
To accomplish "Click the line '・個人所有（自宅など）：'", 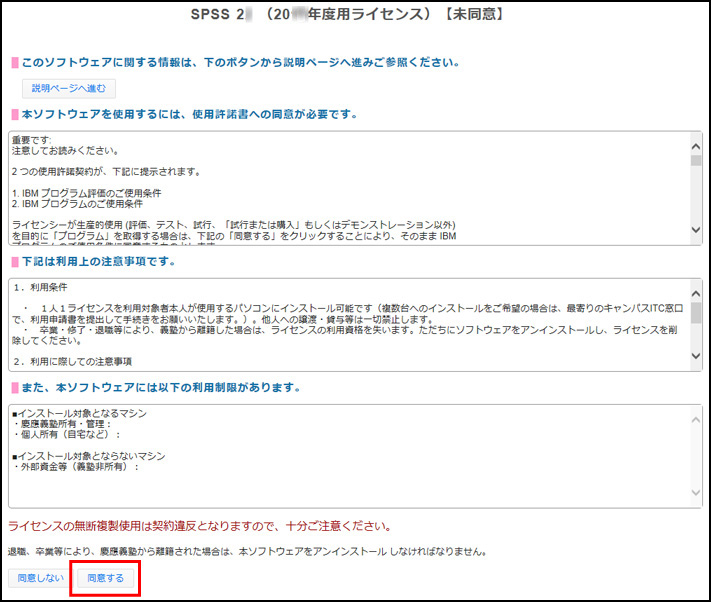I will pos(66,434).
